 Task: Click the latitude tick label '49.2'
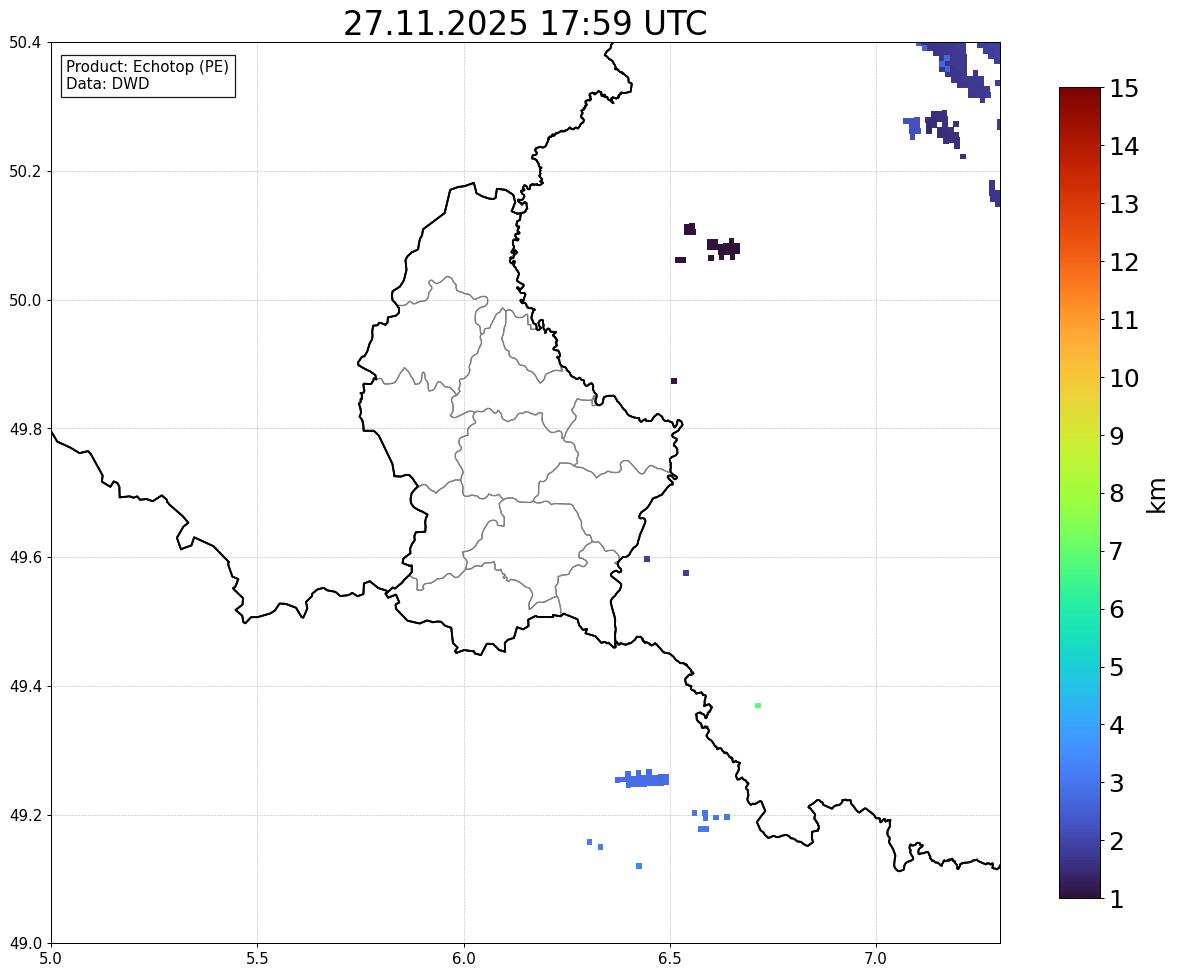pos(25,815)
